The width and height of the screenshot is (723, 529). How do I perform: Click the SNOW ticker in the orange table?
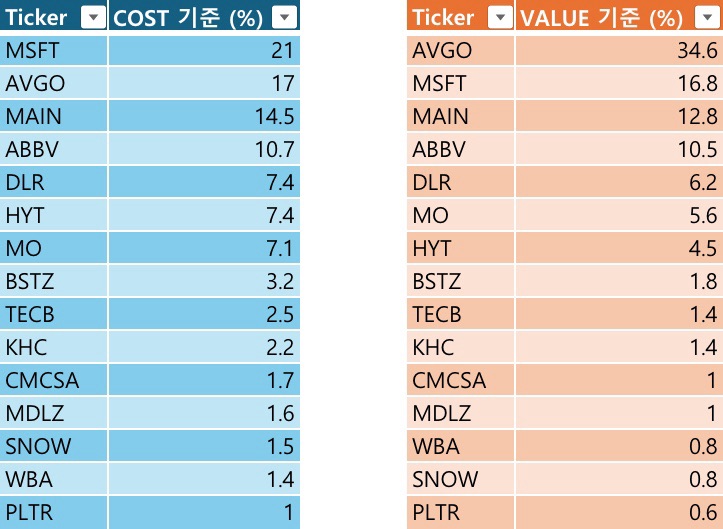pos(445,479)
